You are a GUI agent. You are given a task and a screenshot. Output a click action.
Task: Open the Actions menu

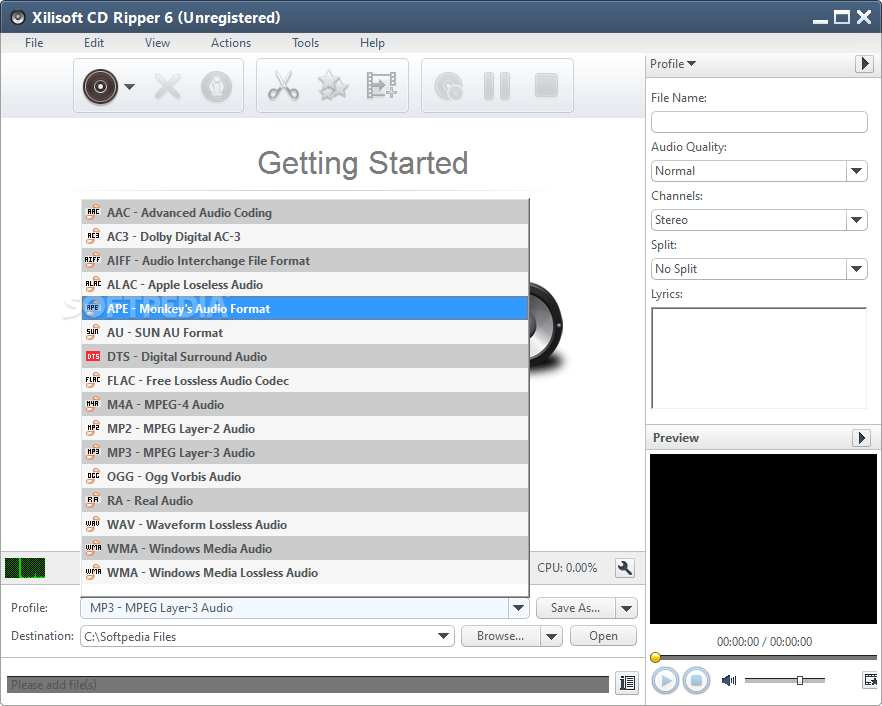231,43
